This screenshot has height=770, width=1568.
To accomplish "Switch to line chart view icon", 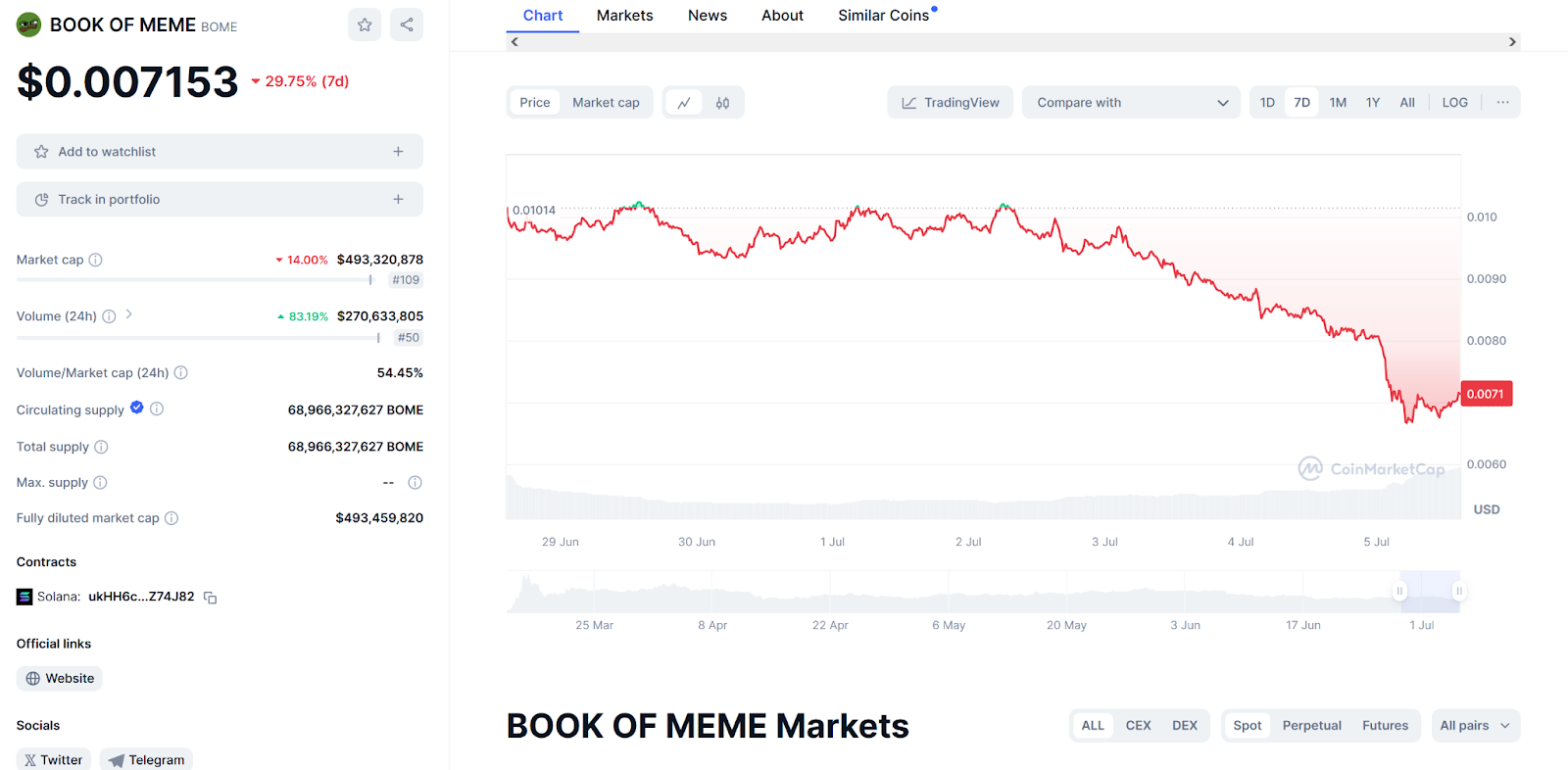I will (684, 103).
